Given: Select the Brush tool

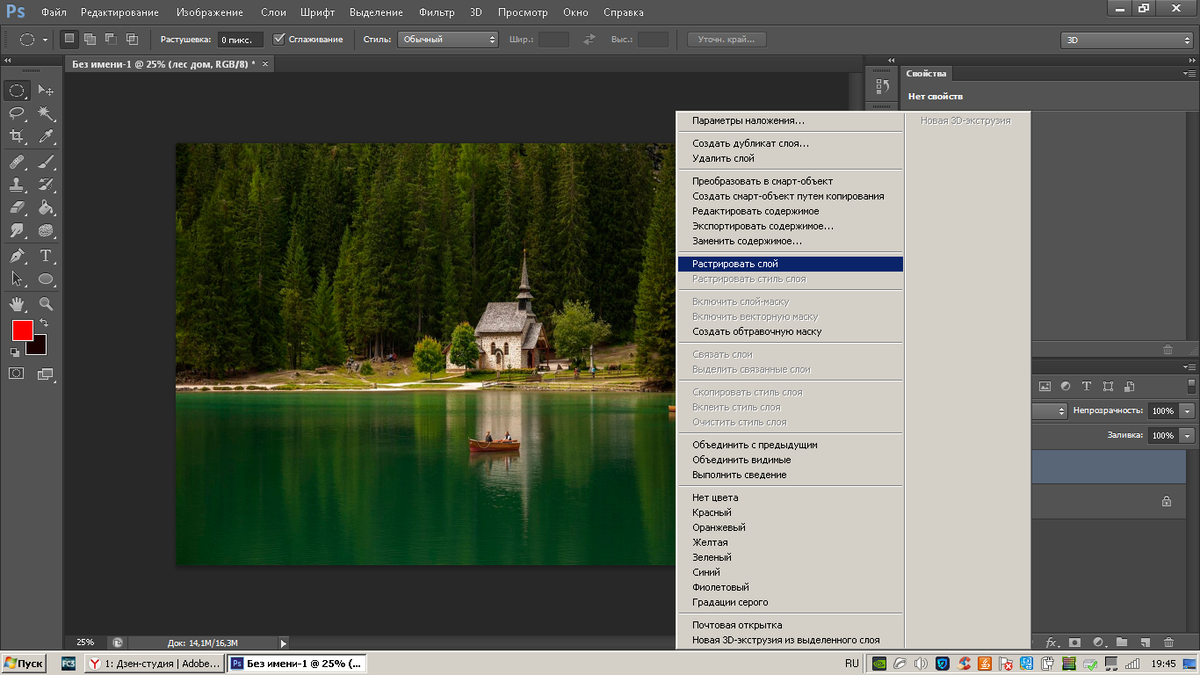Looking at the screenshot, I should (x=46, y=162).
